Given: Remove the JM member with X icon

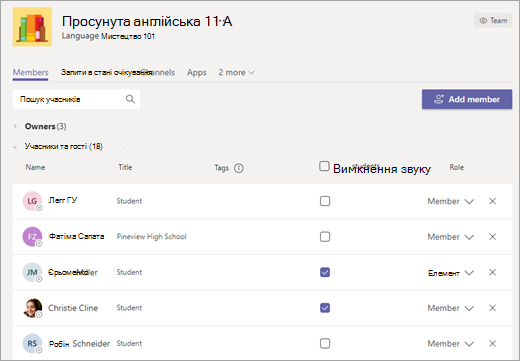Looking at the screenshot, I should click(x=492, y=272).
